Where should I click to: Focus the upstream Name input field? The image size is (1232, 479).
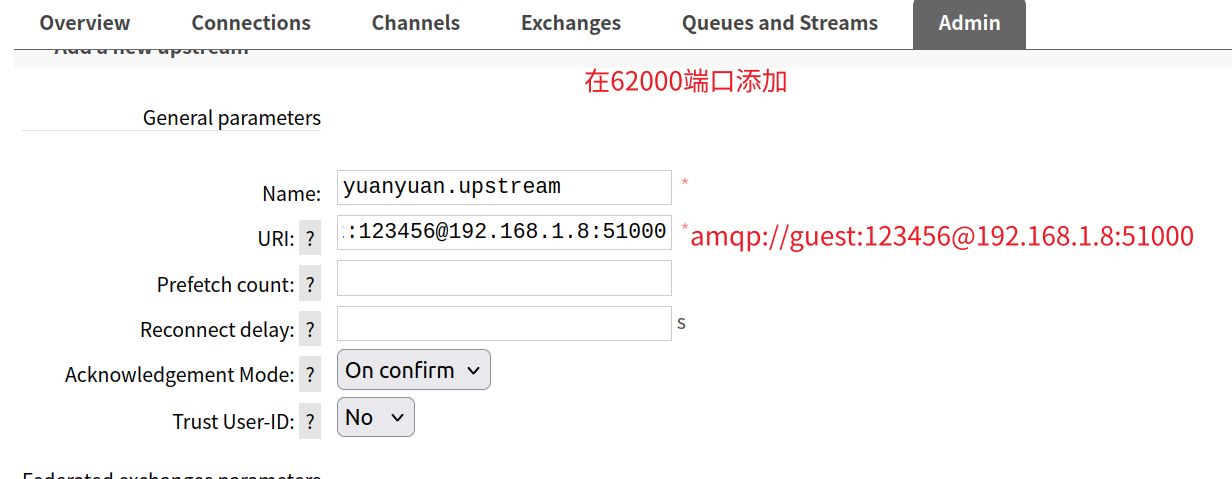click(504, 187)
